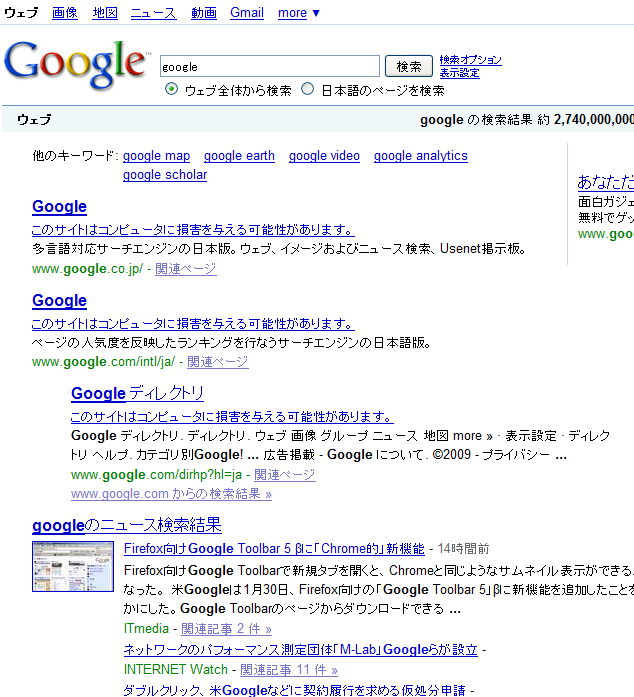634x697 pixels.
Task: Click the google scholar keyword suggestion
Action: [x=165, y=175]
